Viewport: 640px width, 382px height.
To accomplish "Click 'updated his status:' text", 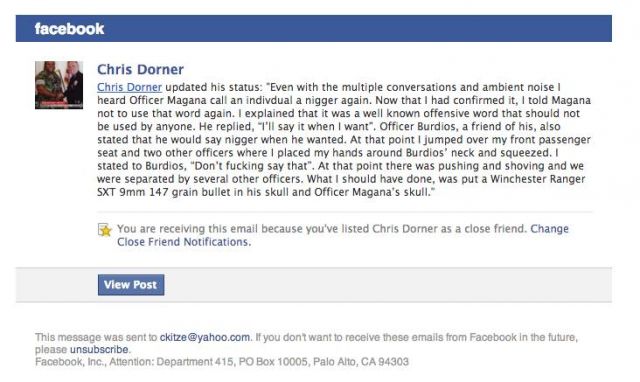I will 214,87.
